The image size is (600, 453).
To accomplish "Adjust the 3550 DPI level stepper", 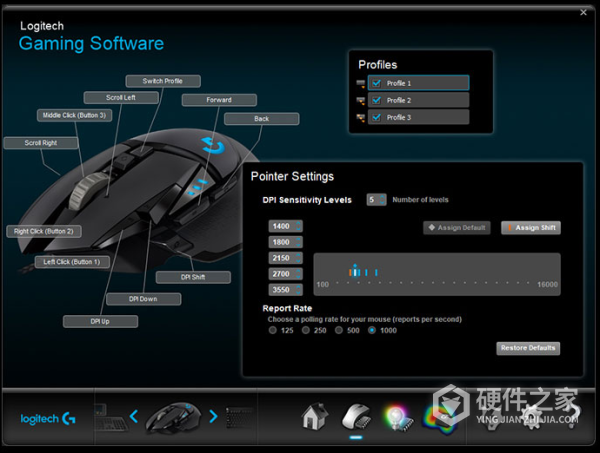I will [298, 290].
